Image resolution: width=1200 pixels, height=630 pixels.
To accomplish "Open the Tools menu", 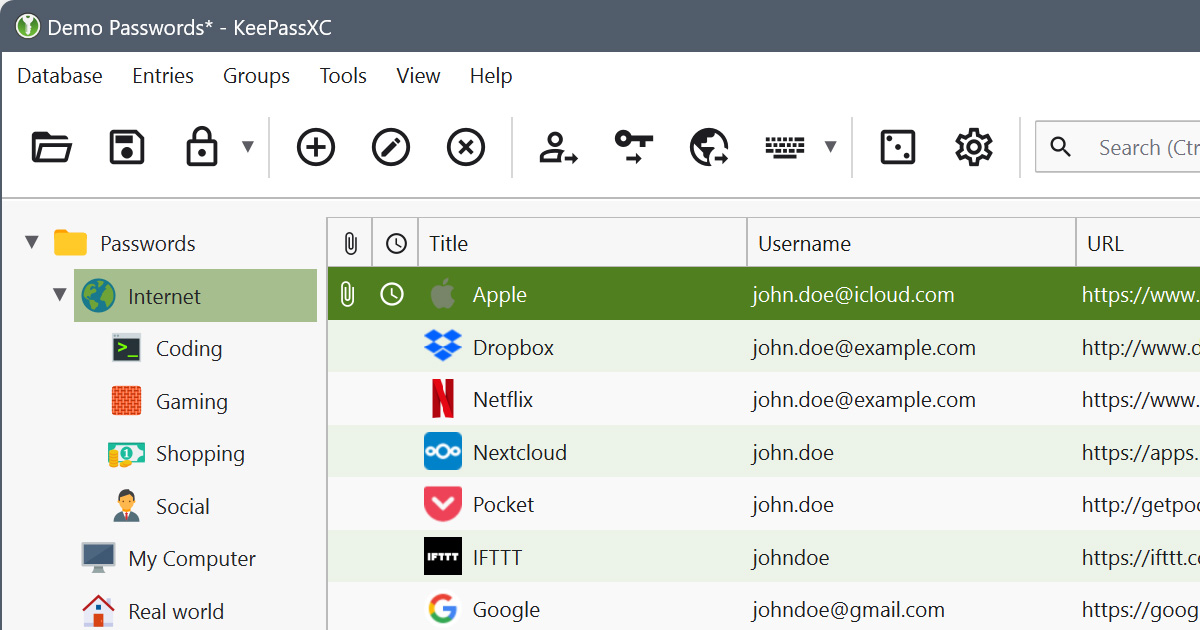I will coord(343,76).
